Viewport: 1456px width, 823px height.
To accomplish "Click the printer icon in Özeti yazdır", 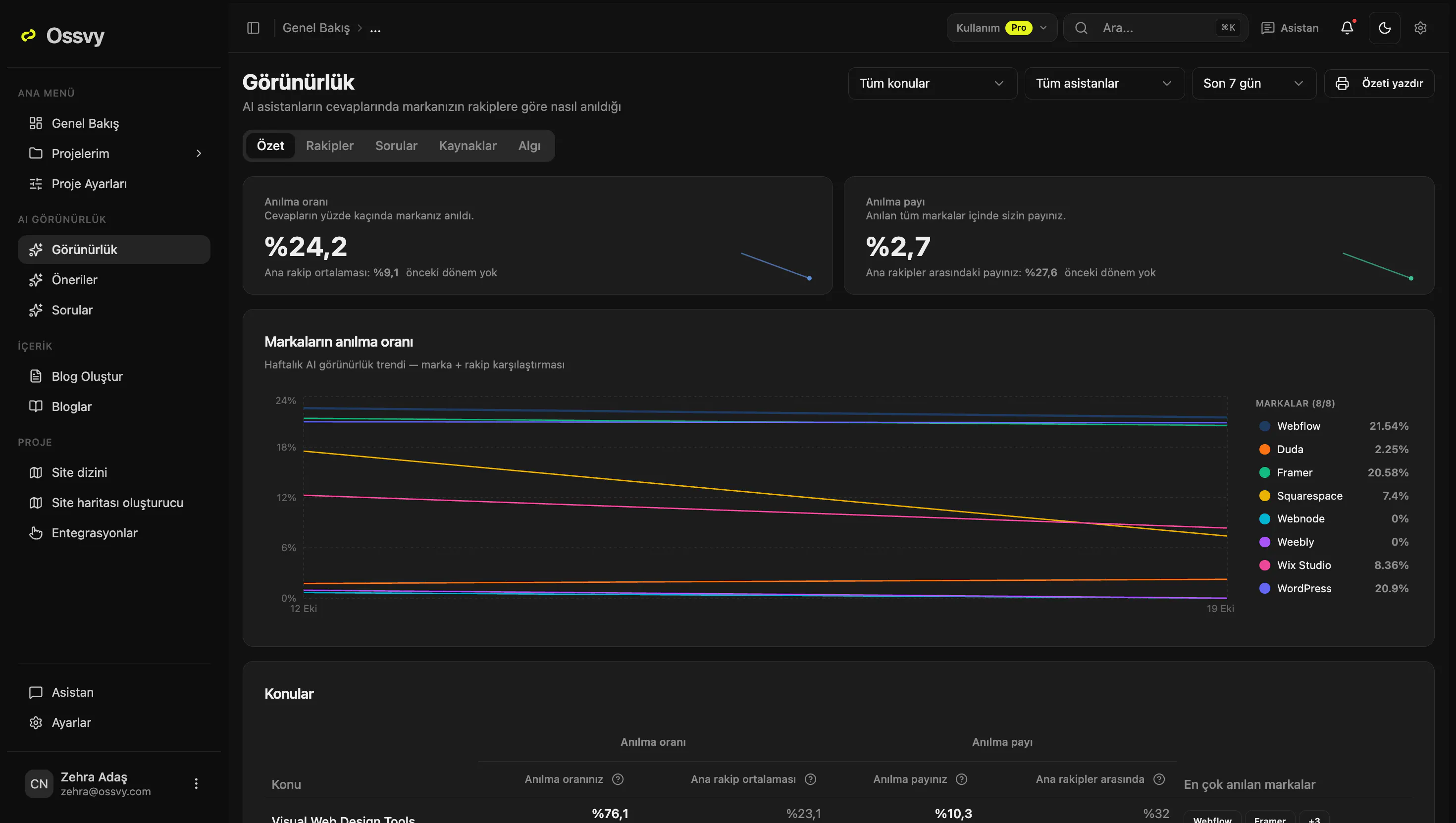I will (1342, 83).
